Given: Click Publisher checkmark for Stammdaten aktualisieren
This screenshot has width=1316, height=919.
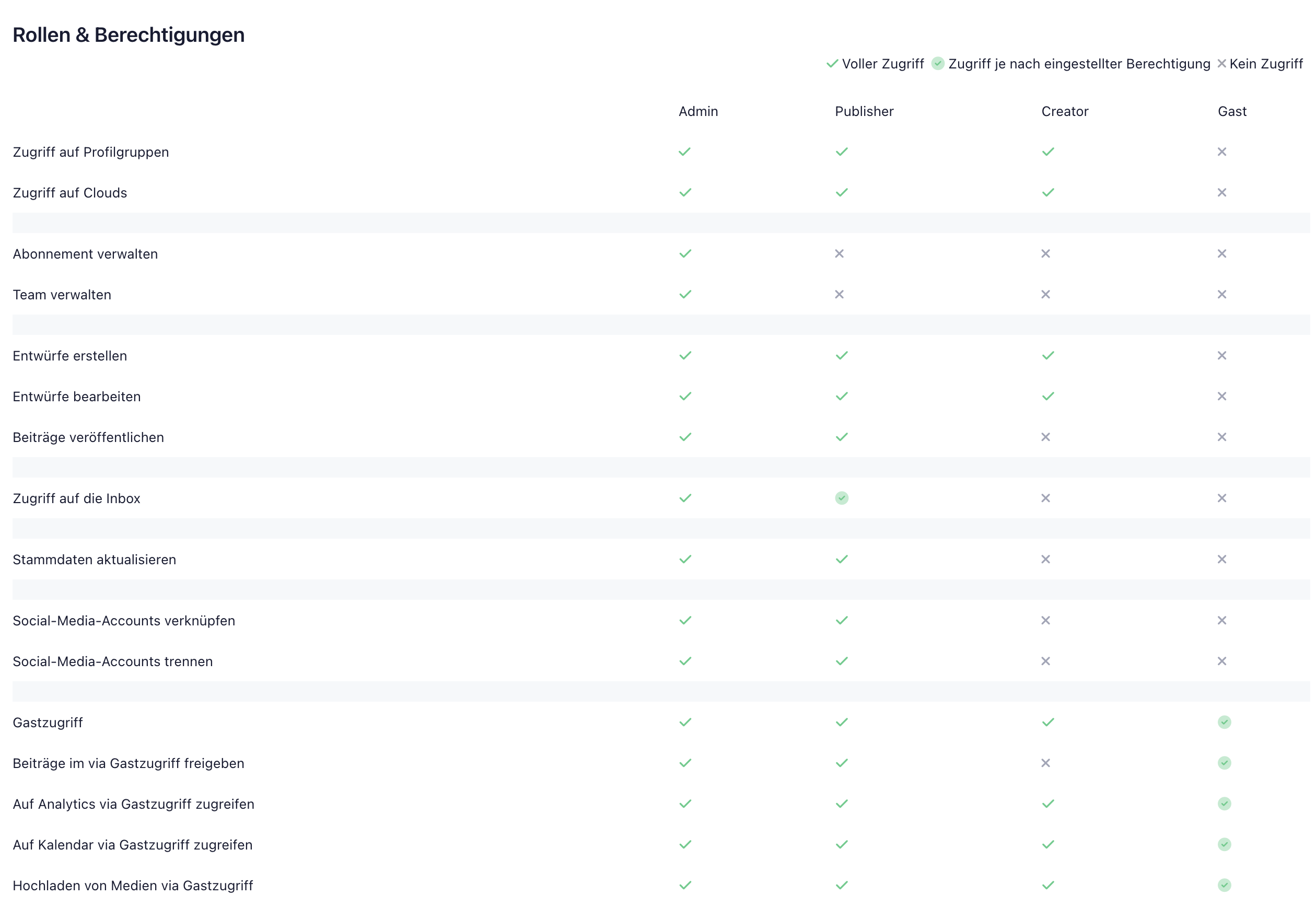Looking at the screenshot, I should [842, 560].
